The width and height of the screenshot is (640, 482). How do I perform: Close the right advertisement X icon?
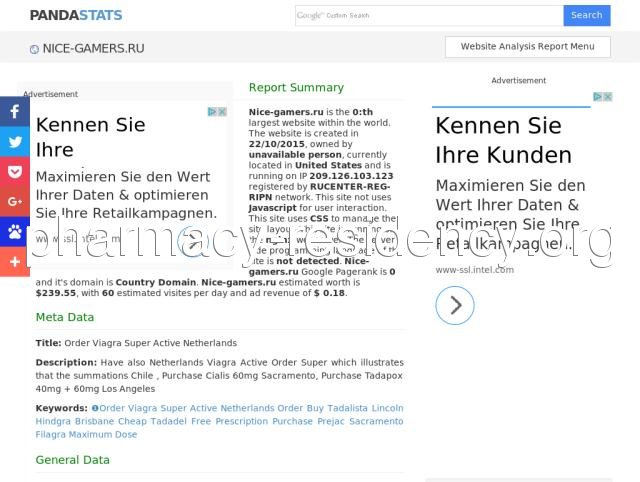pyautogui.click(x=608, y=97)
